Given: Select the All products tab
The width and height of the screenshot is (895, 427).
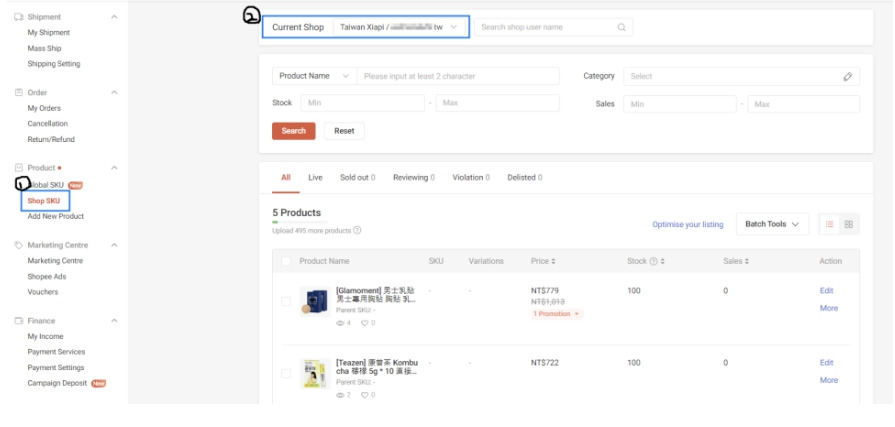Looking at the screenshot, I should (x=286, y=178).
